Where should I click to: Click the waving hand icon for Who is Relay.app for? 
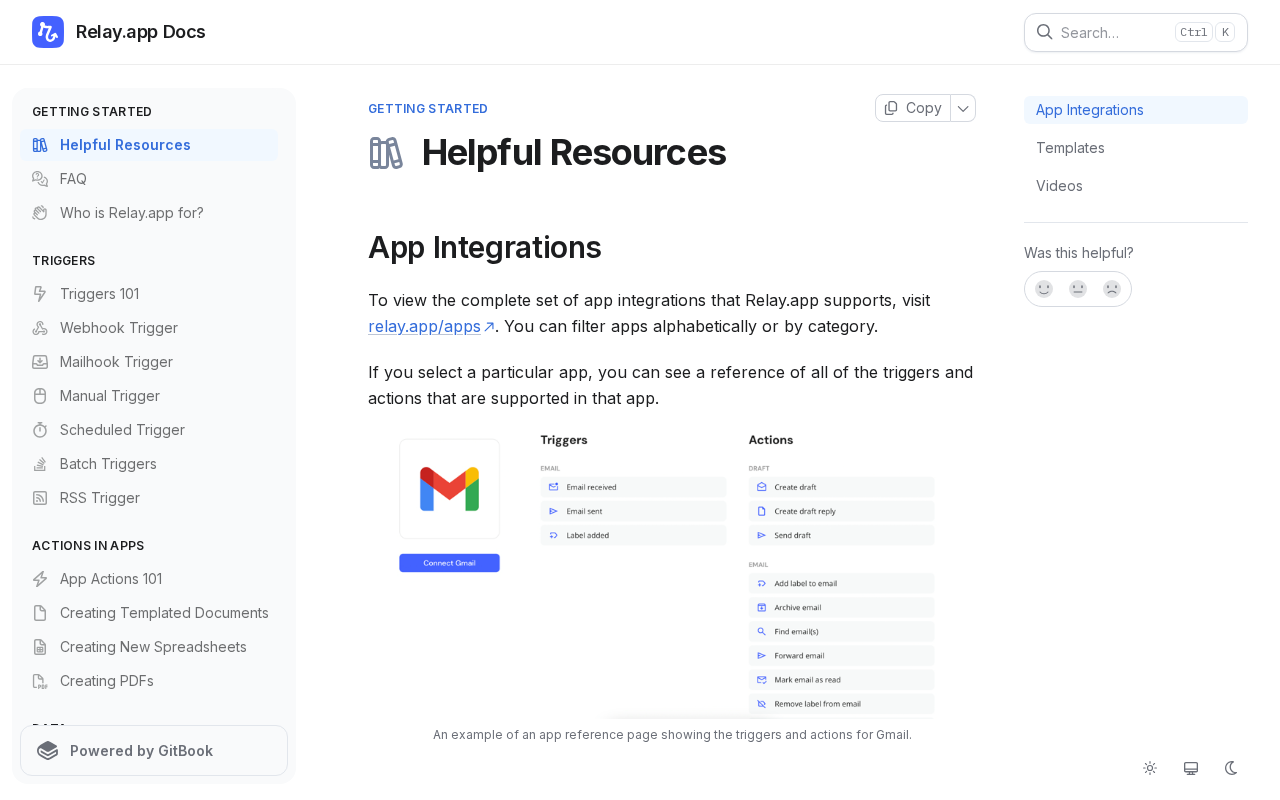pyautogui.click(x=40, y=213)
